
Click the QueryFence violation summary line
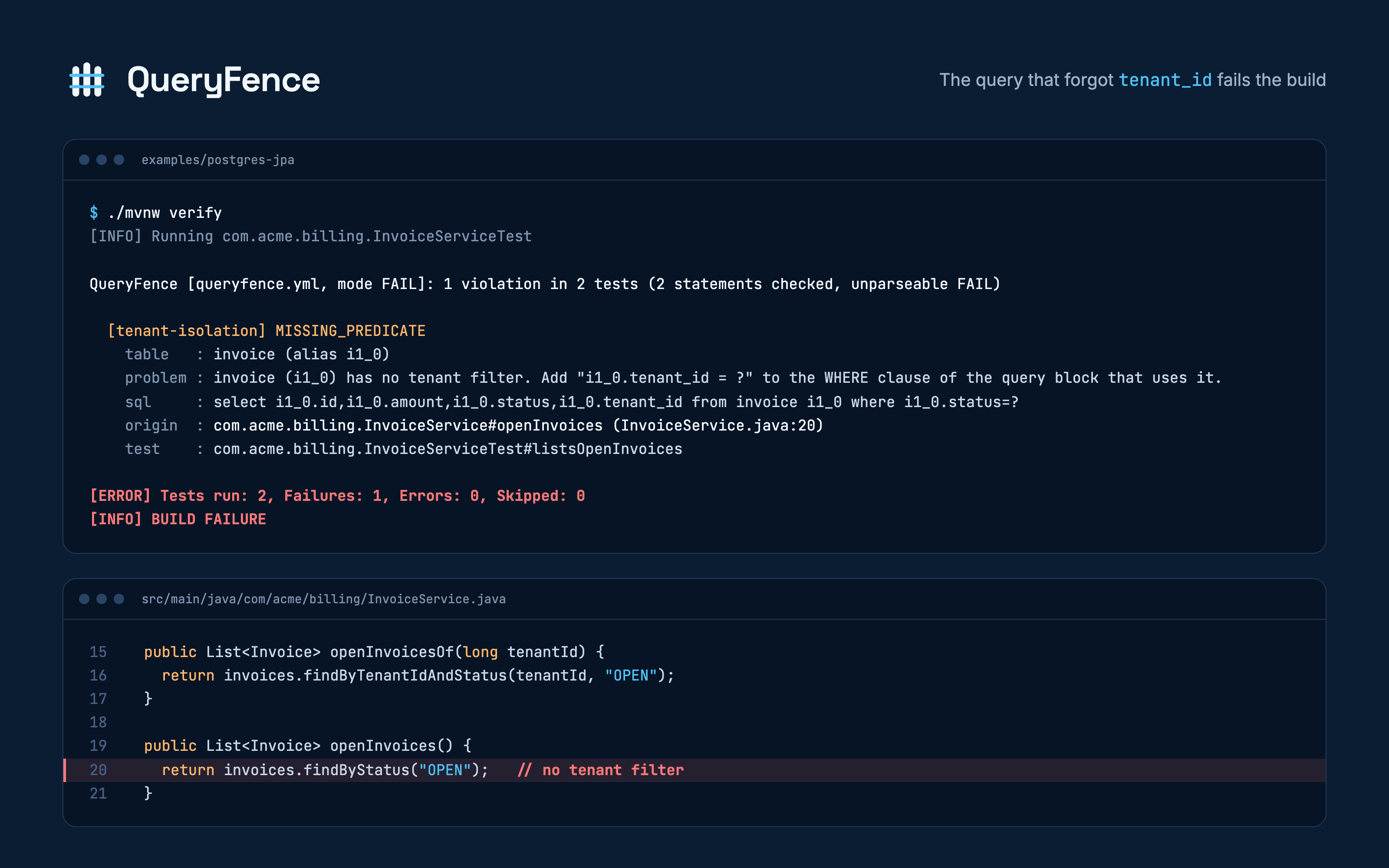[545, 284]
